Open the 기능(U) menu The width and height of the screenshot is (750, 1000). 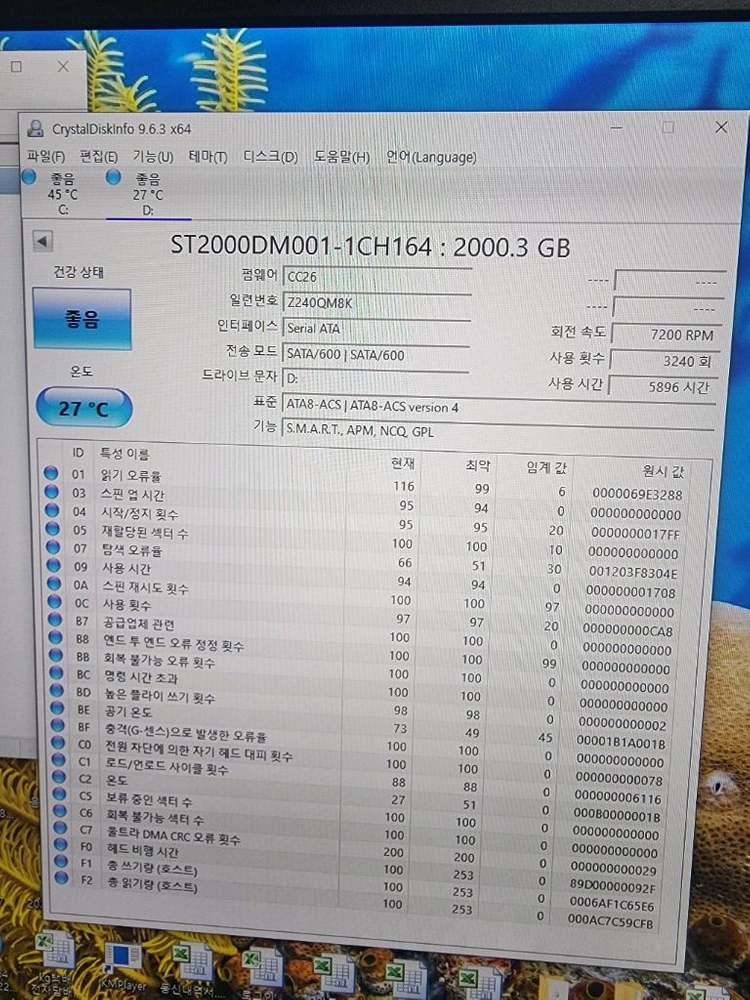click(x=152, y=156)
